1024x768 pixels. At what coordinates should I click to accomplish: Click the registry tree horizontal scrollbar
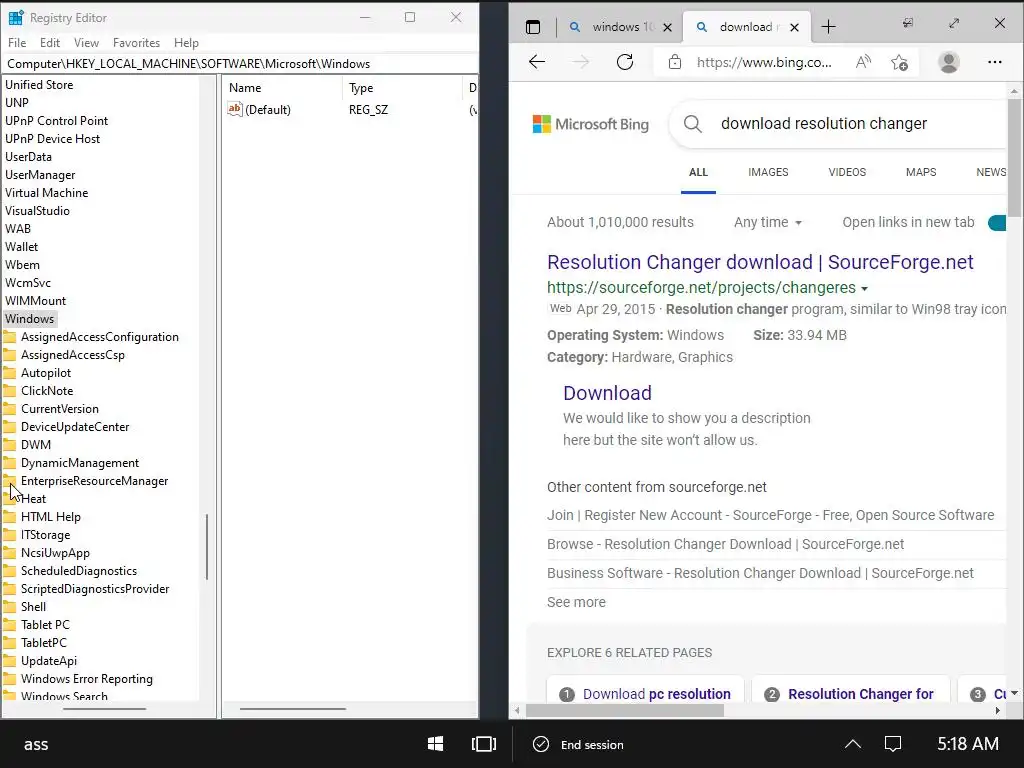(x=104, y=709)
